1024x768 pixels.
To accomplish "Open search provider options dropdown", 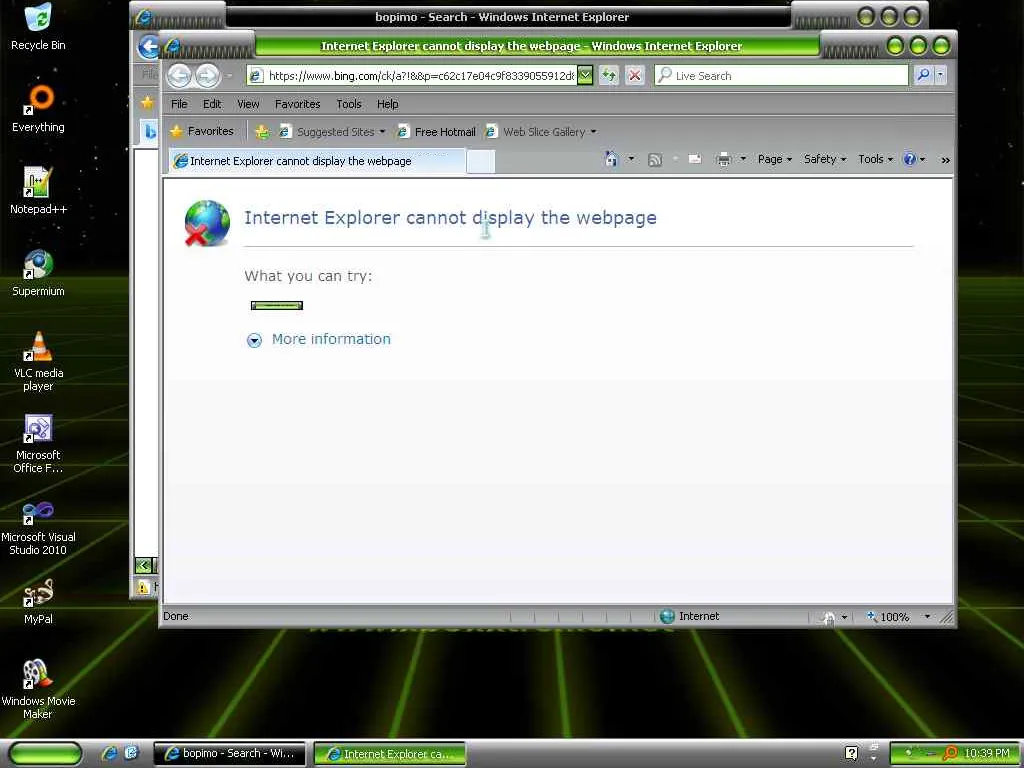I will pyautogui.click(x=940, y=75).
